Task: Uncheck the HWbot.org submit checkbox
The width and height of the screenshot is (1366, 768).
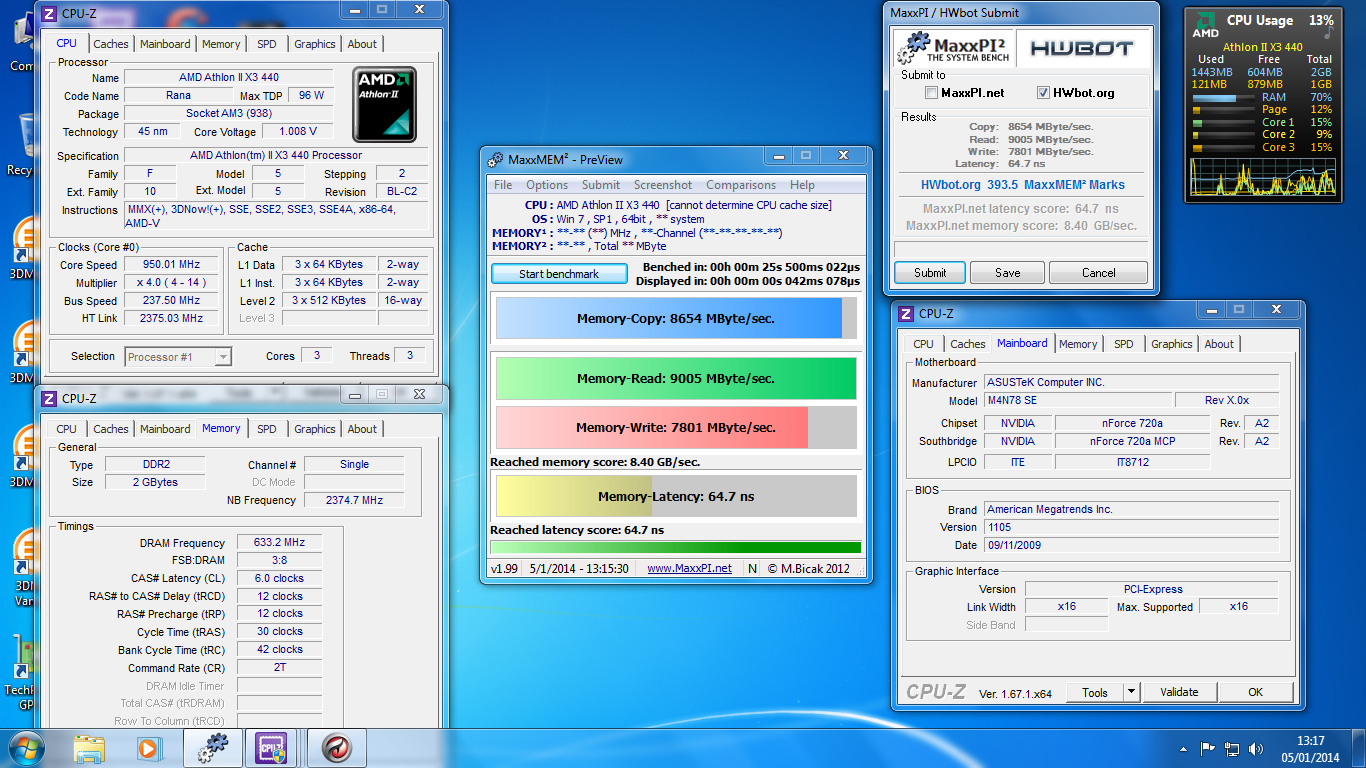Action: pyautogui.click(x=1044, y=93)
